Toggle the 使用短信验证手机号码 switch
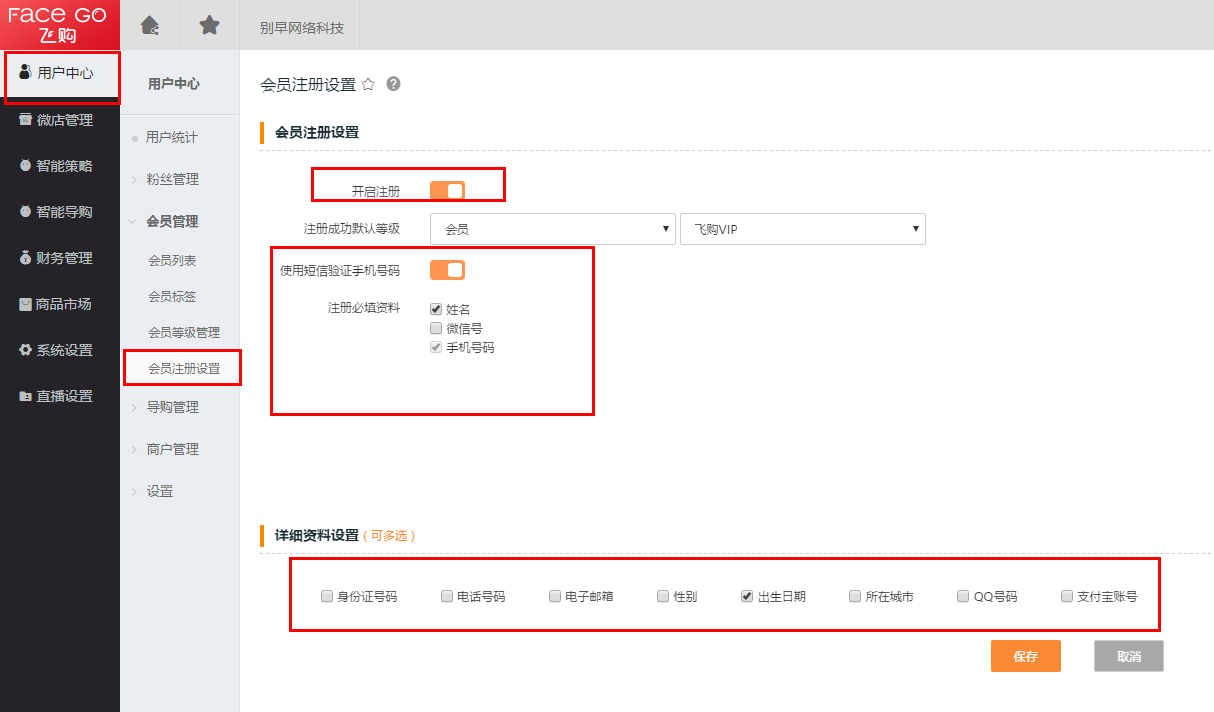Viewport: 1214px width, 712px height. (x=447, y=270)
